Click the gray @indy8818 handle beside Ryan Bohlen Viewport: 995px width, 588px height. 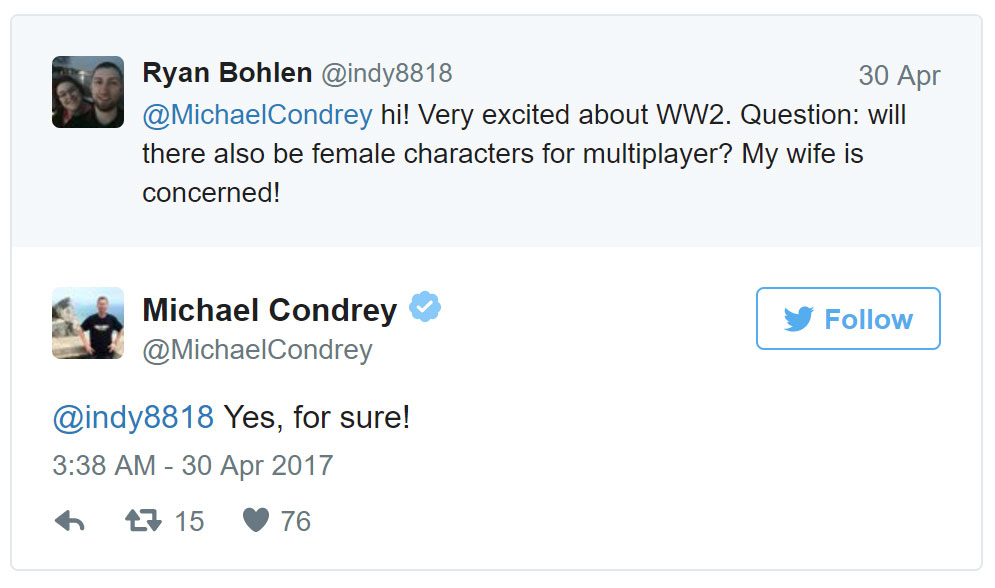click(x=386, y=73)
